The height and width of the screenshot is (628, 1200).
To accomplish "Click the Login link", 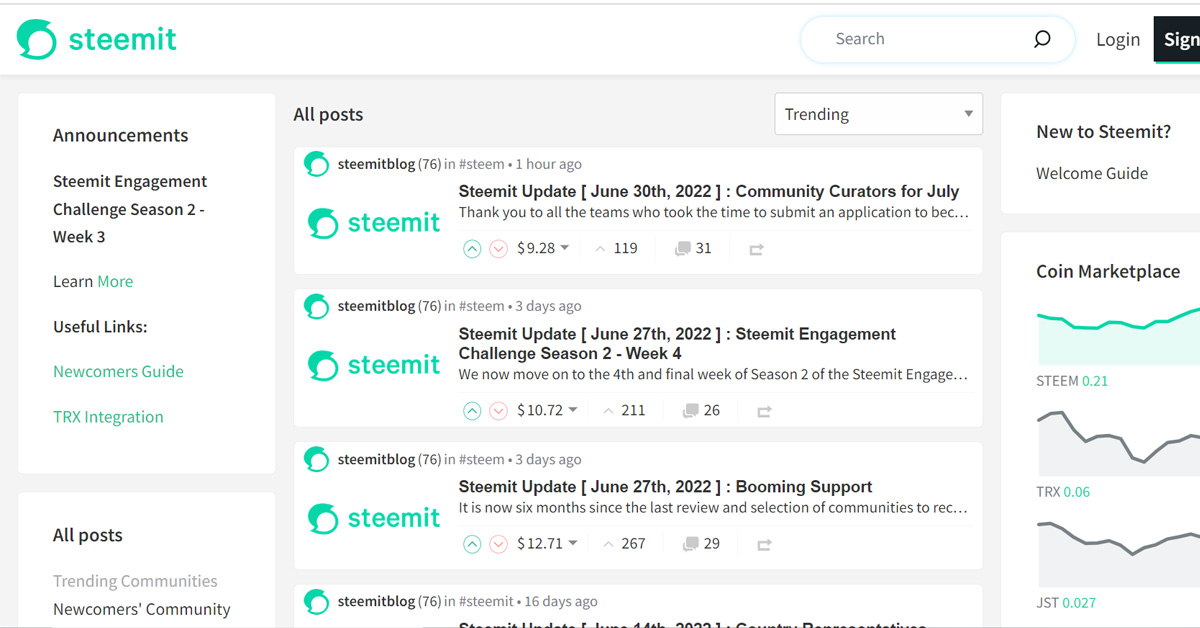I will [1117, 39].
